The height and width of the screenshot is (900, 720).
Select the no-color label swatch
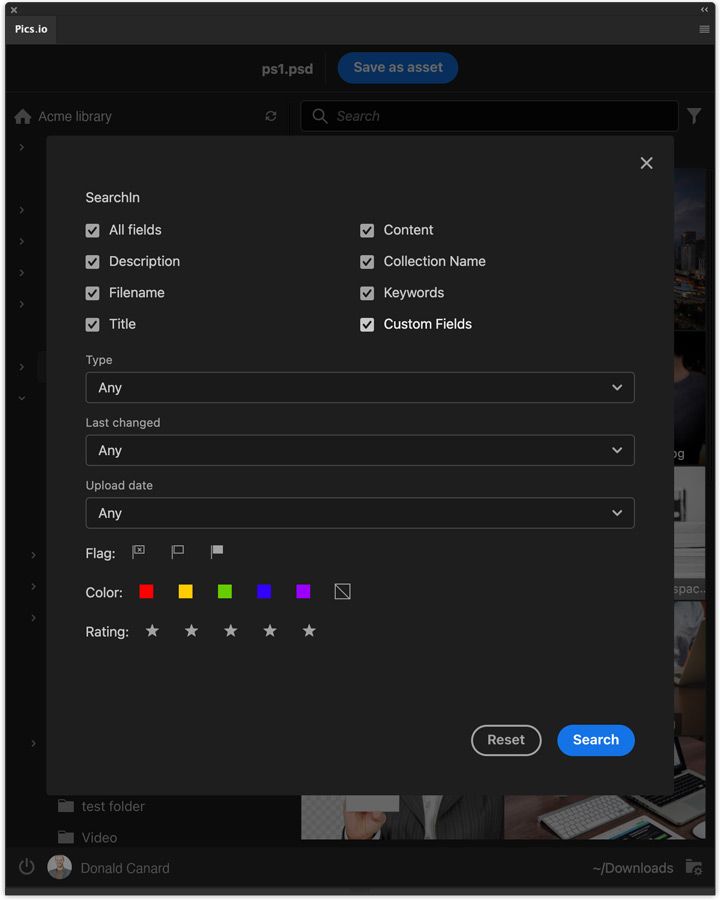(342, 591)
